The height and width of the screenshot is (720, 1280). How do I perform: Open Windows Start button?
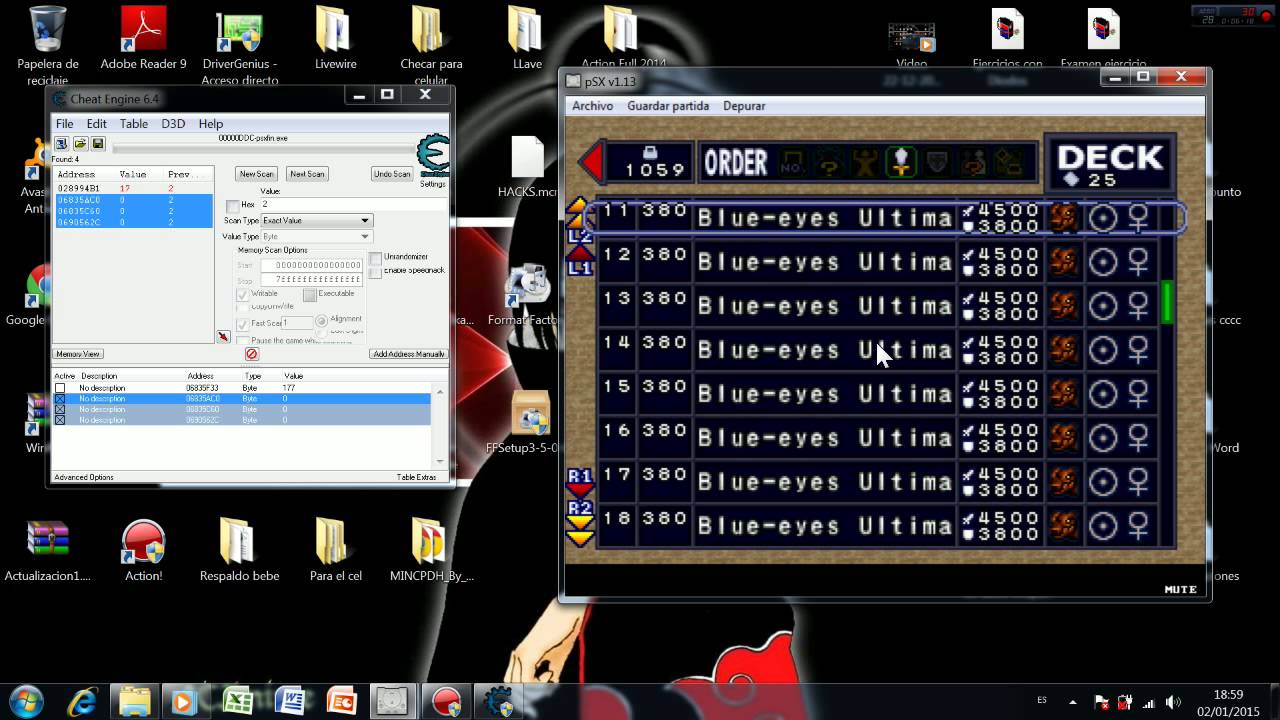[27, 700]
